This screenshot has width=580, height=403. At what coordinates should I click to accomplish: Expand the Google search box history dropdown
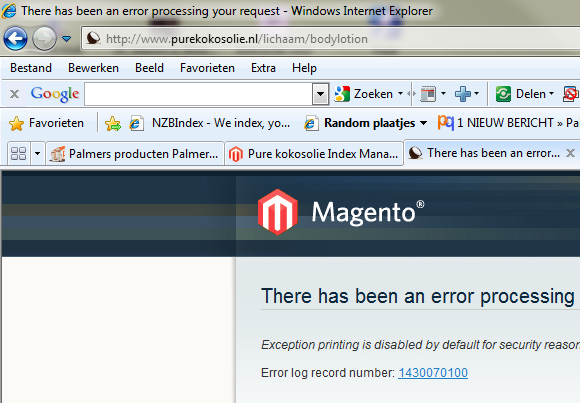point(321,94)
